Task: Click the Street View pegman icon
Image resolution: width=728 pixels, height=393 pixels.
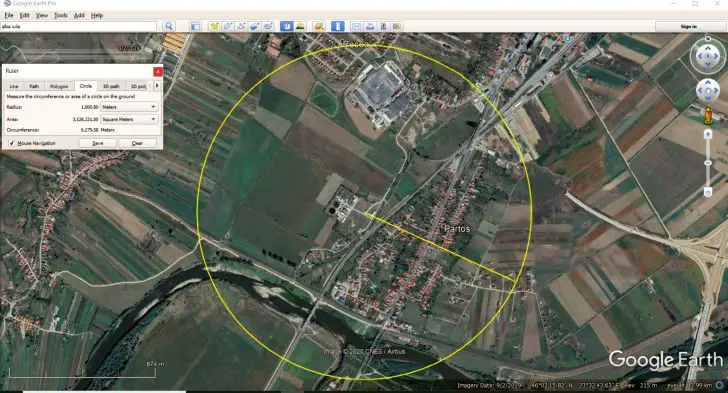Action: [708, 115]
